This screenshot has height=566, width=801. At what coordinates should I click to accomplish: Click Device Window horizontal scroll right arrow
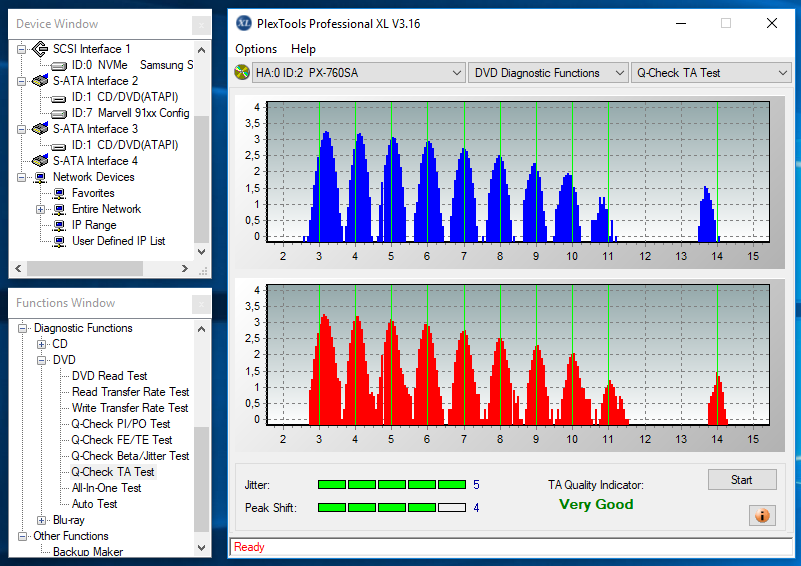(x=185, y=269)
